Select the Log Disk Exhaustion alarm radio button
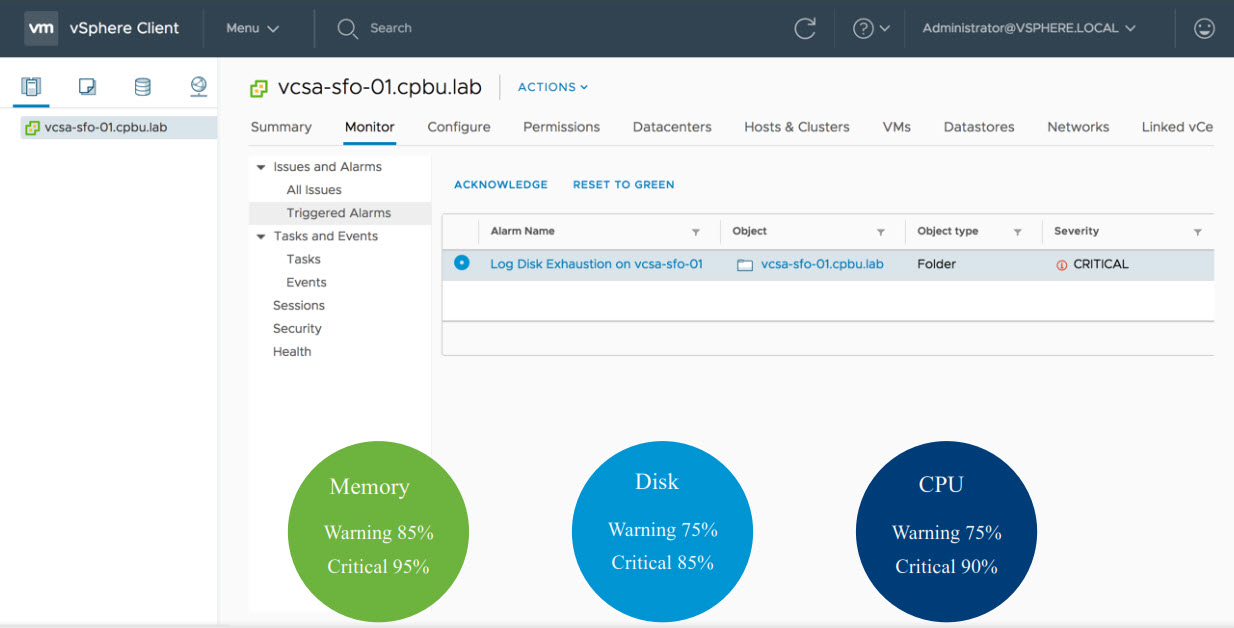1234x628 pixels. pos(461,263)
